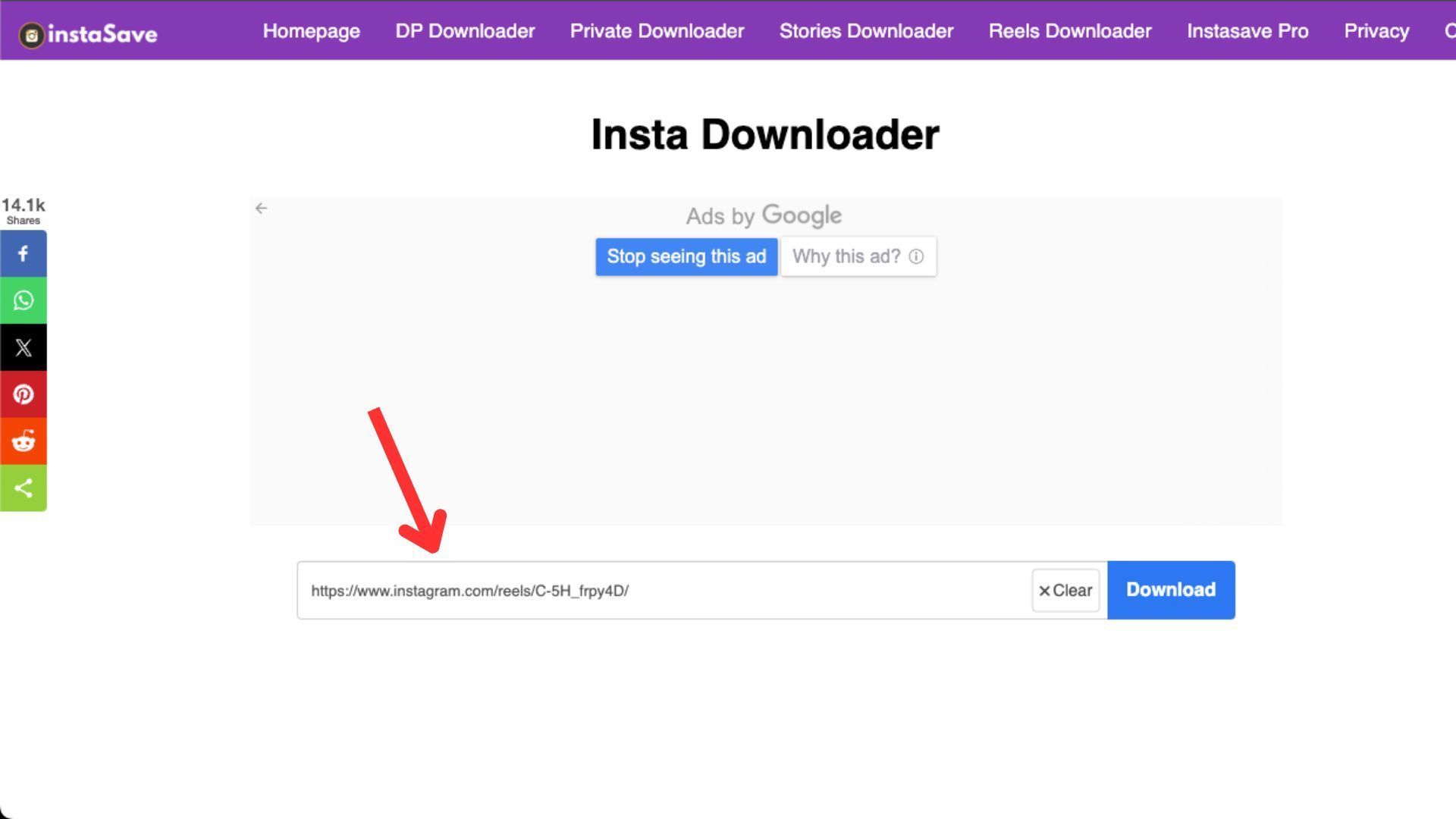Share via WhatsApp
The image size is (1456, 819).
pos(24,301)
